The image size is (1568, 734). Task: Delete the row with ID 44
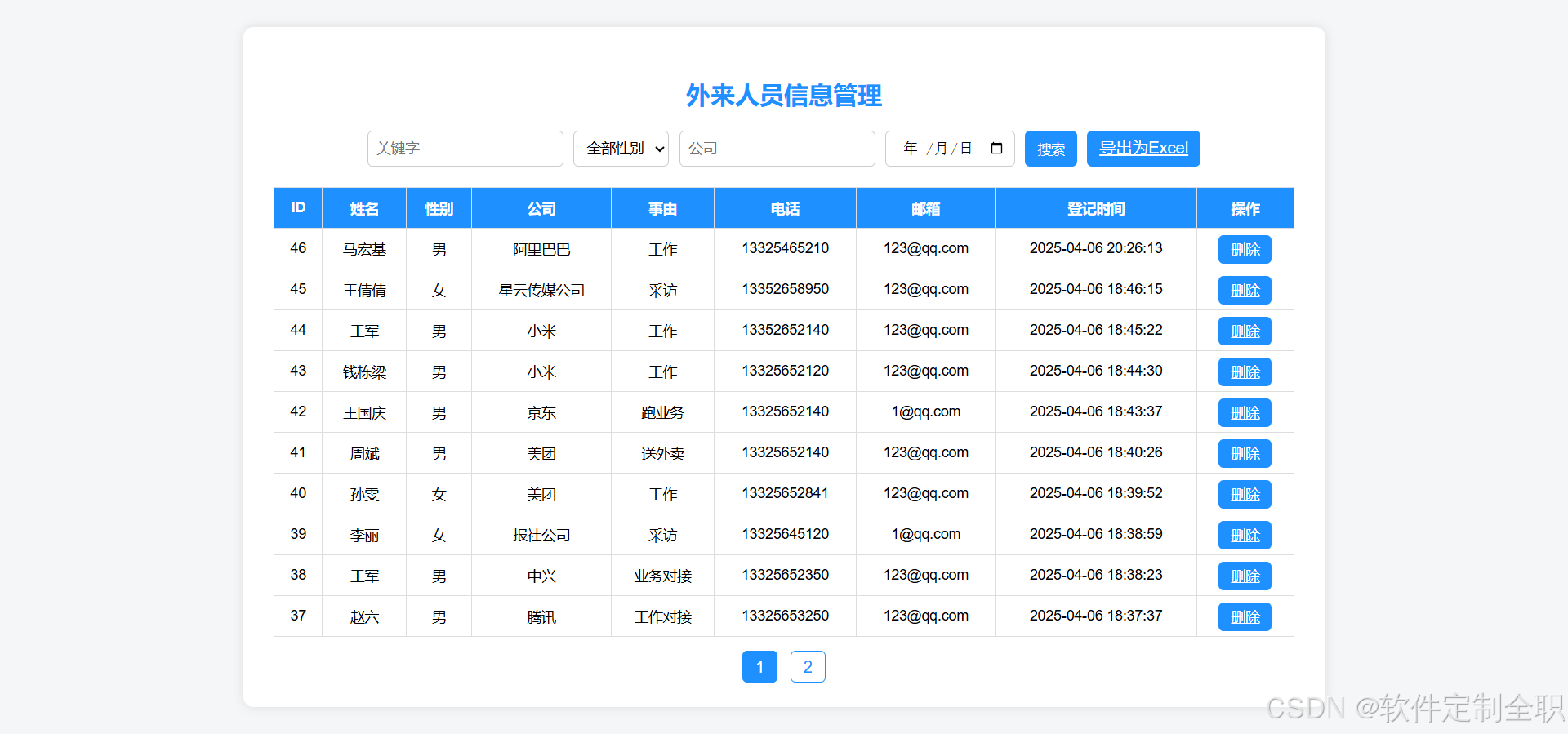(1245, 331)
